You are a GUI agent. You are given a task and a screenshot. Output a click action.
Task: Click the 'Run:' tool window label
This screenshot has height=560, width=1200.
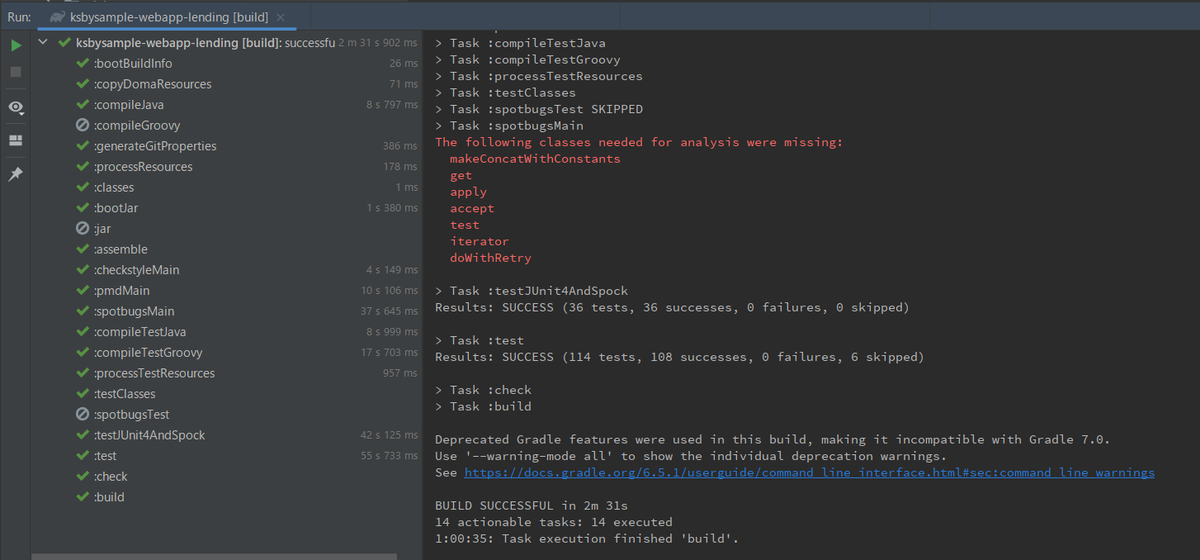click(x=18, y=18)
